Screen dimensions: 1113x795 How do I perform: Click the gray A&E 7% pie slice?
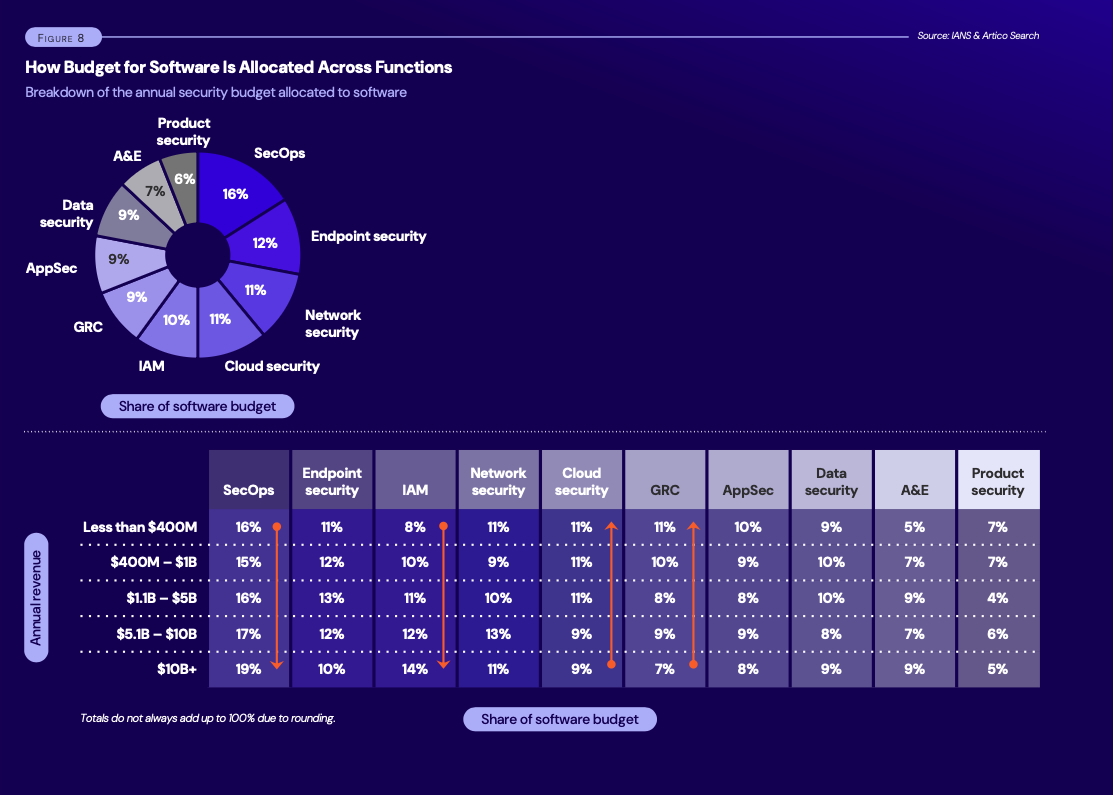click(155, 191)
